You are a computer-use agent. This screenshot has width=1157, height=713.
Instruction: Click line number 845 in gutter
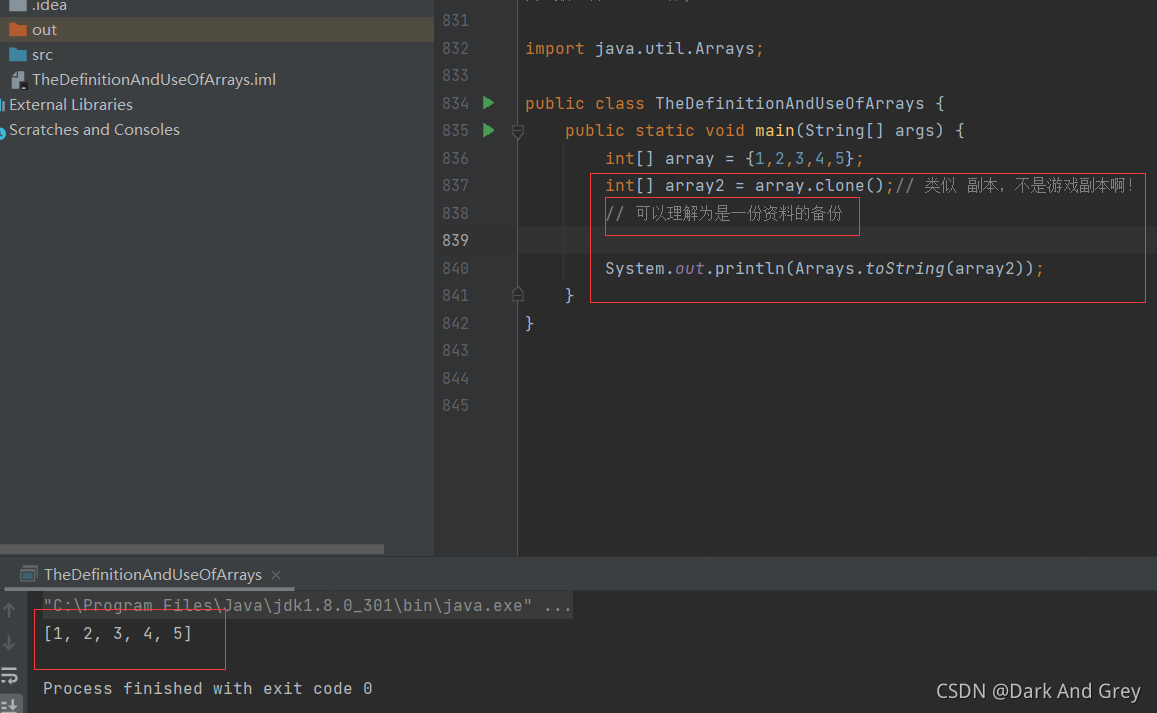(455, 405)
